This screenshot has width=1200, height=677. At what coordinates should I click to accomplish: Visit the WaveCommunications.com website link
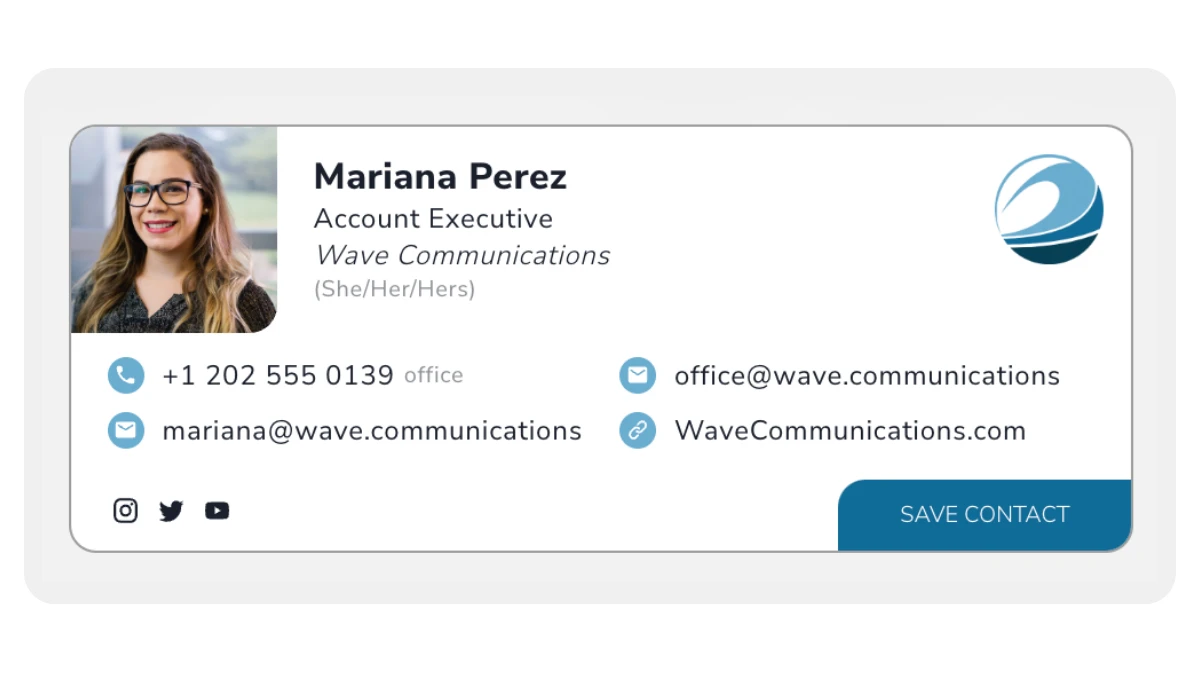(850, 431)
